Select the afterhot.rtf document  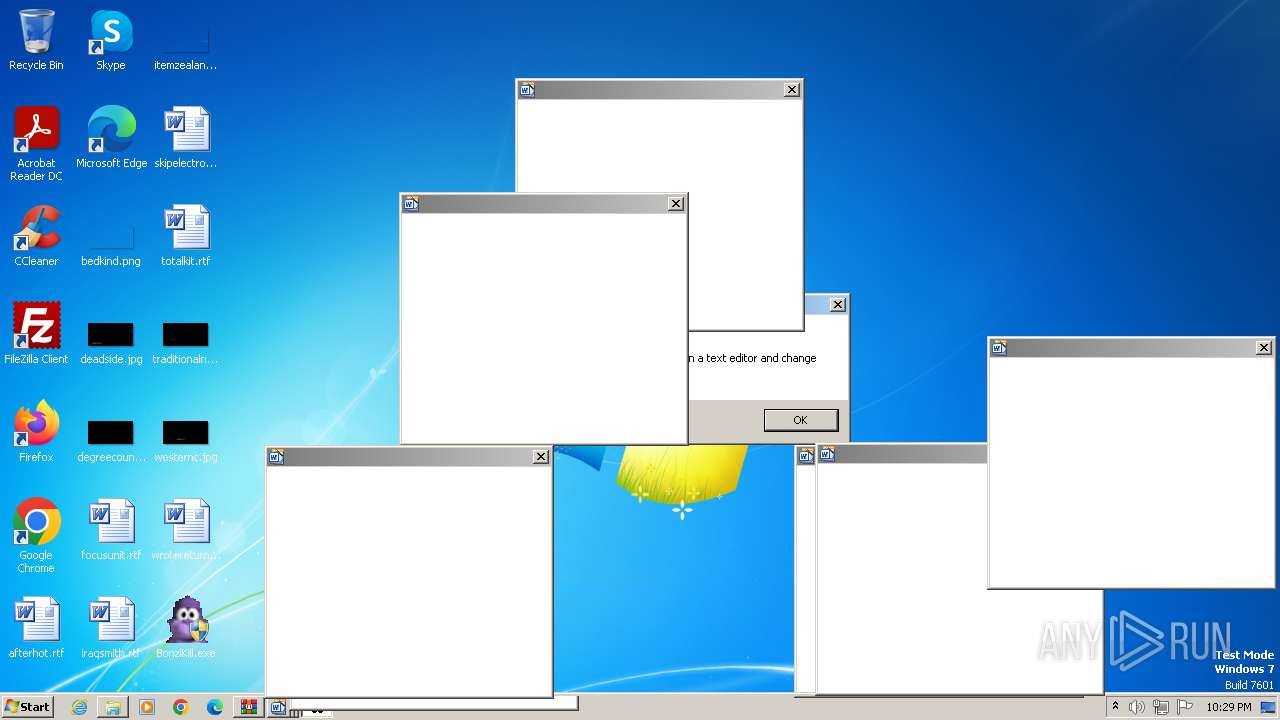click(x=36, y=628)
